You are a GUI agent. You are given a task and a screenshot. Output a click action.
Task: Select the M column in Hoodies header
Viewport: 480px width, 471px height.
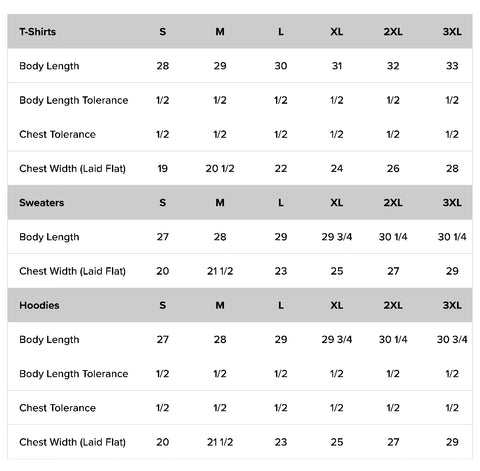coord(220,305)
